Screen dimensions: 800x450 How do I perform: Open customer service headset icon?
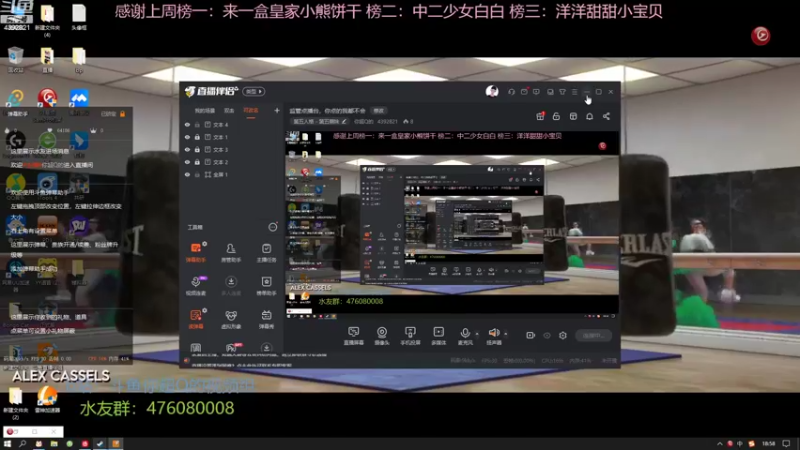[511, 92]
